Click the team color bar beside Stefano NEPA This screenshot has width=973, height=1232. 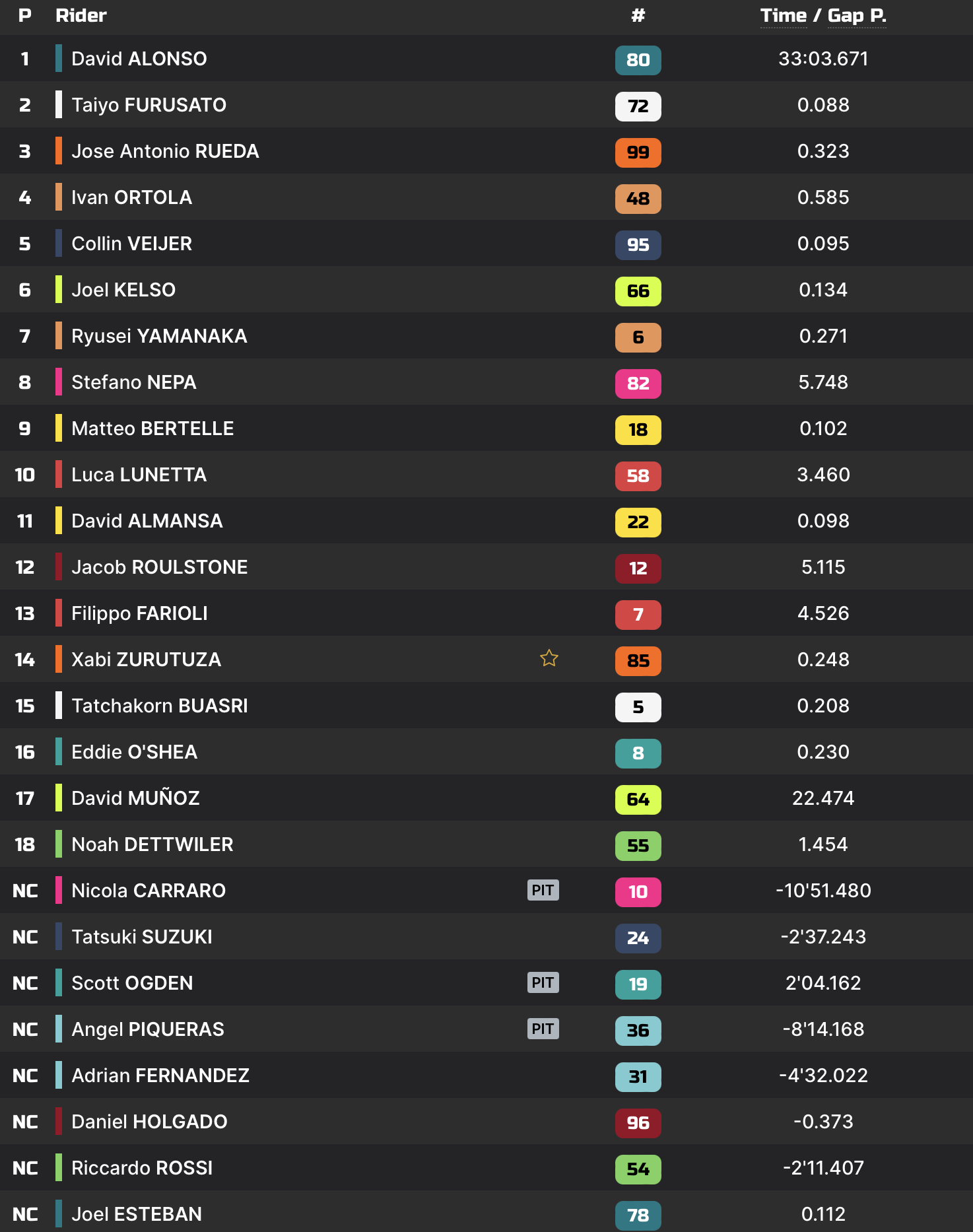tap(59, 382)
